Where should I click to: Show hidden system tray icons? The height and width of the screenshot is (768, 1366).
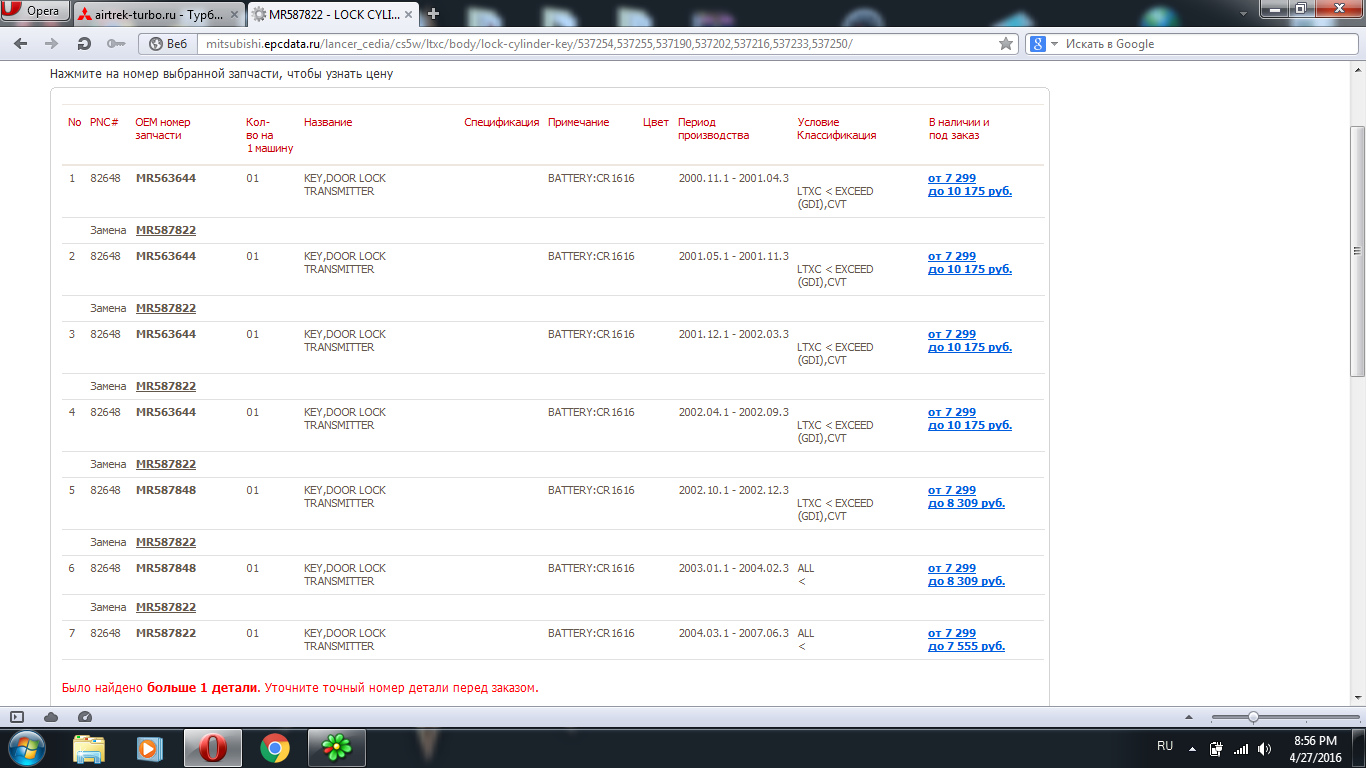point(1190,748)
